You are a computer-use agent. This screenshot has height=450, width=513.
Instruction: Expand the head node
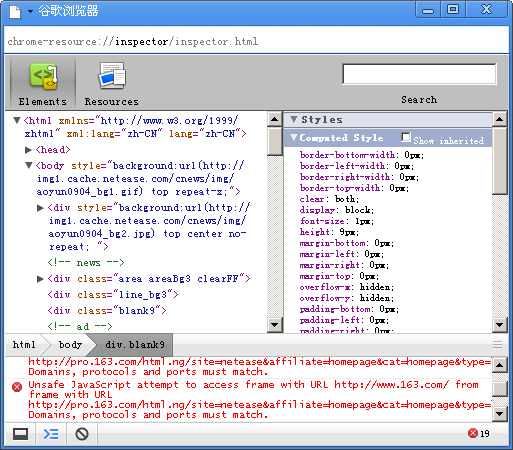tap(28, 150)
